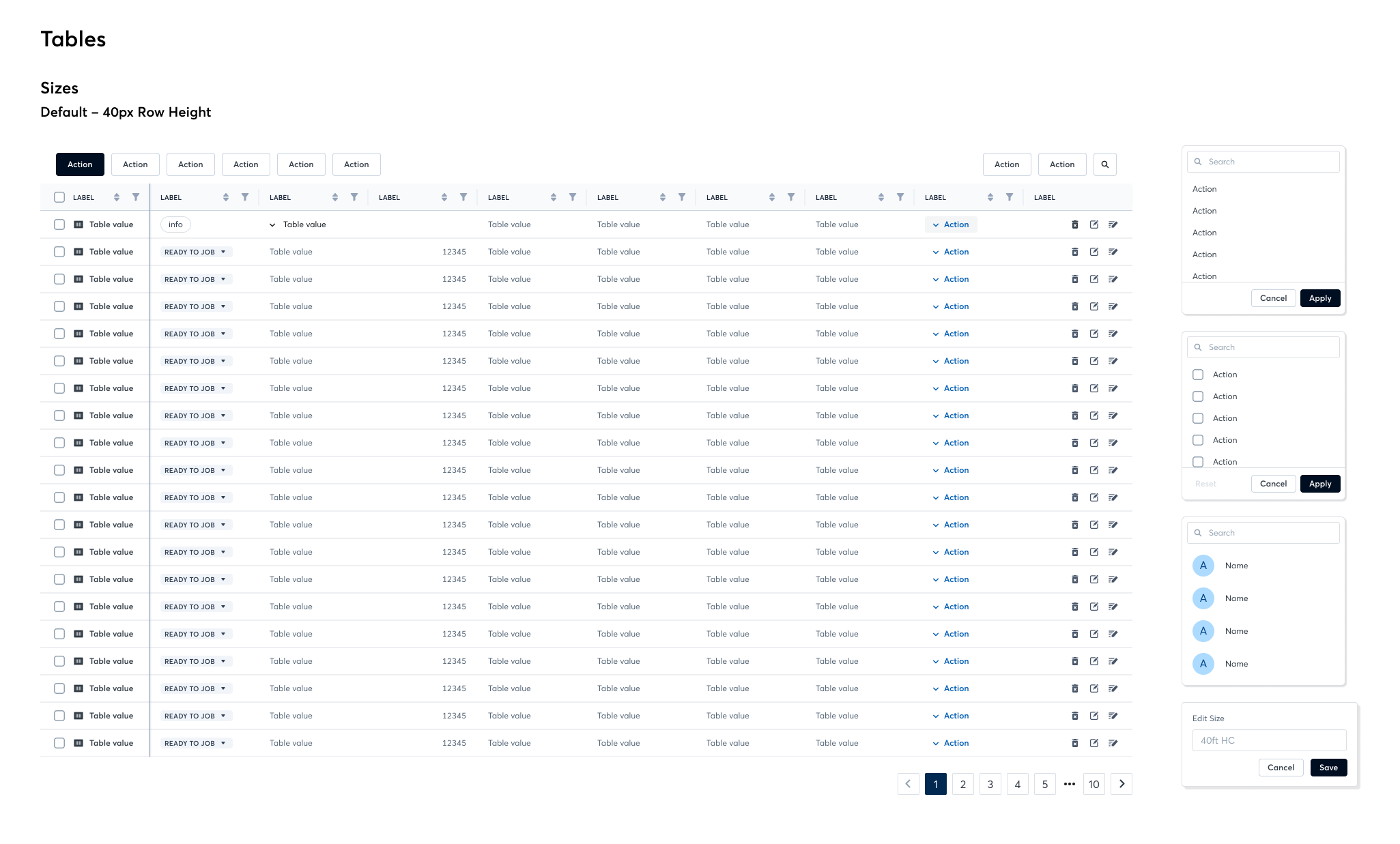Click the barcode icon in the first row

pyautogui.click(x=78, y=224)
